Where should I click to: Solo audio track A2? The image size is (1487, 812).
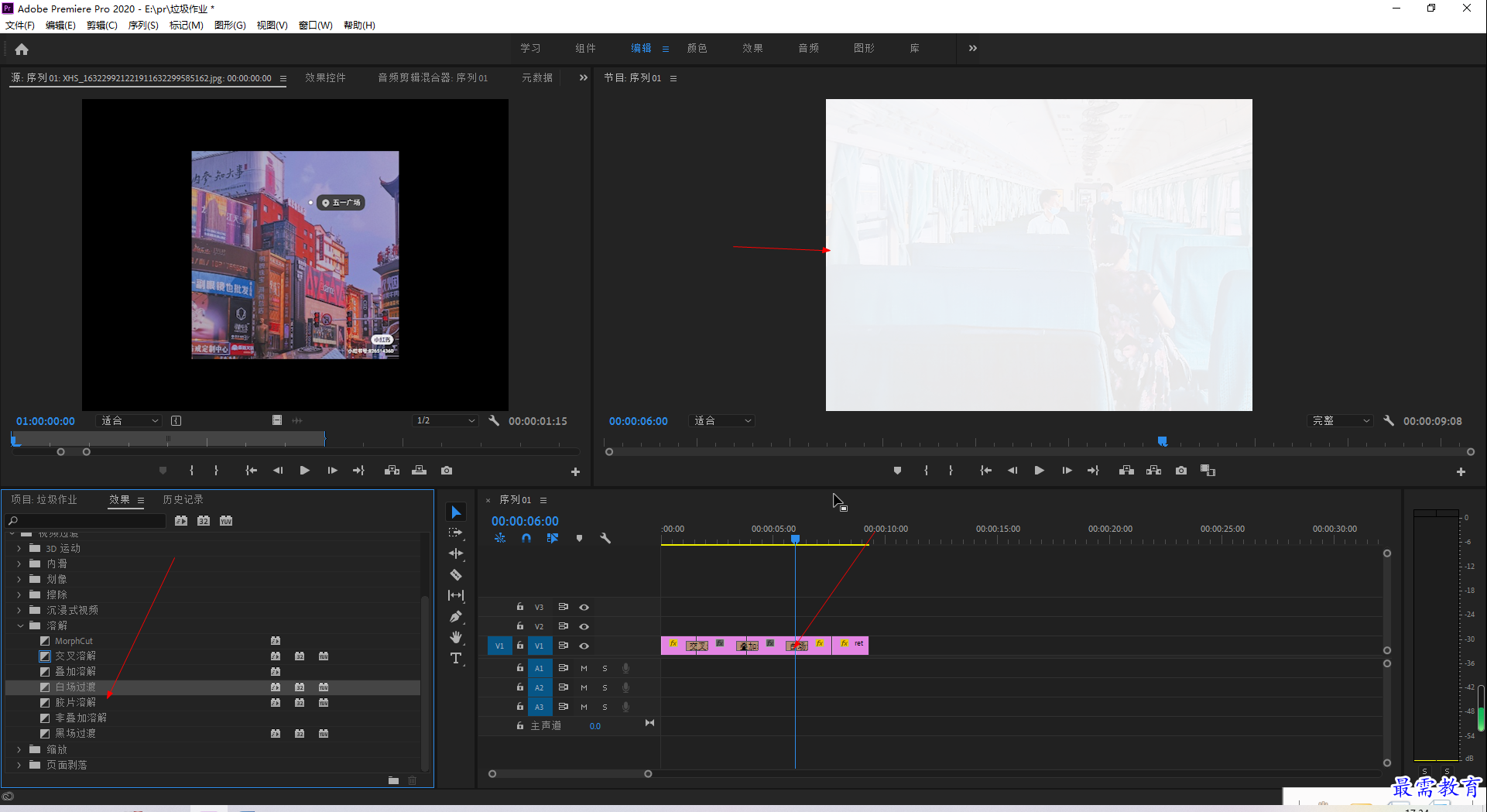[x=605, y=687]
